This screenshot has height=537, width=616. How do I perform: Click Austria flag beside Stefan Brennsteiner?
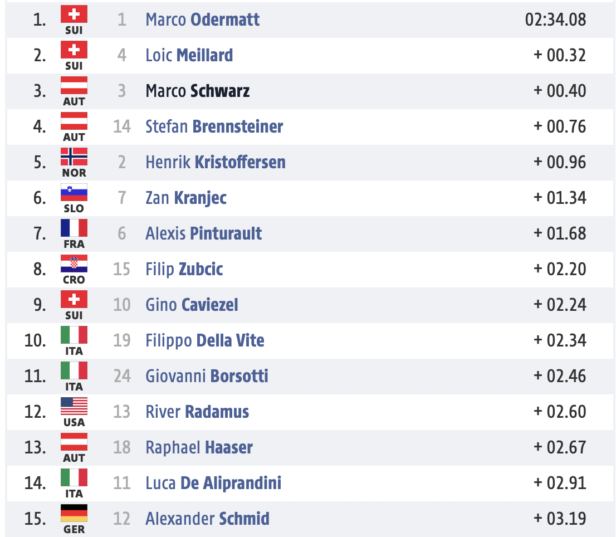(x=74, y=121)
